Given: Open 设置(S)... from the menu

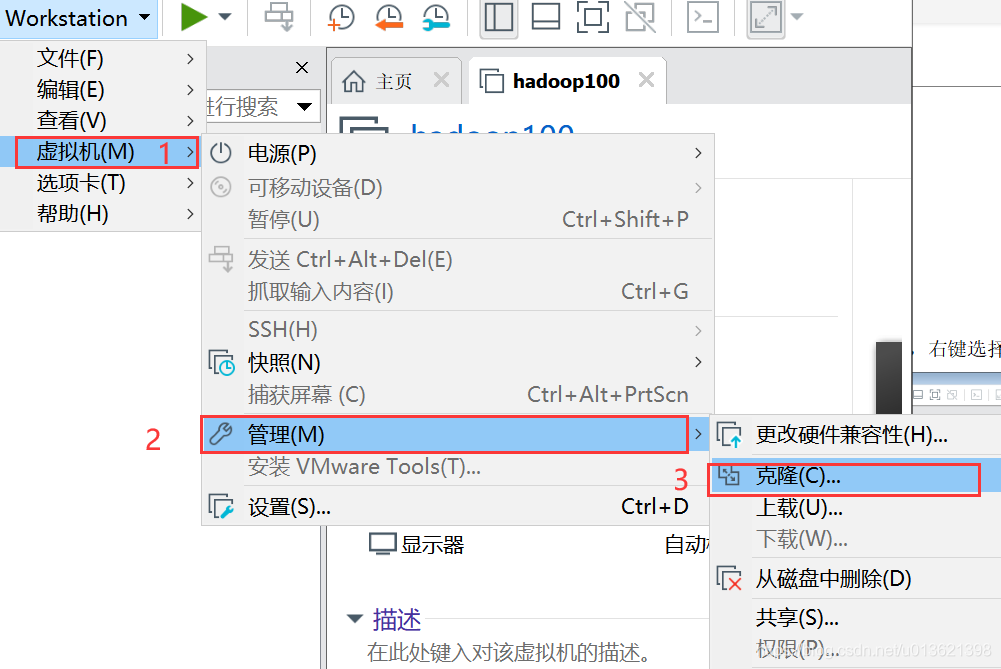Looking at the screenshot, I should coord(457,507).
